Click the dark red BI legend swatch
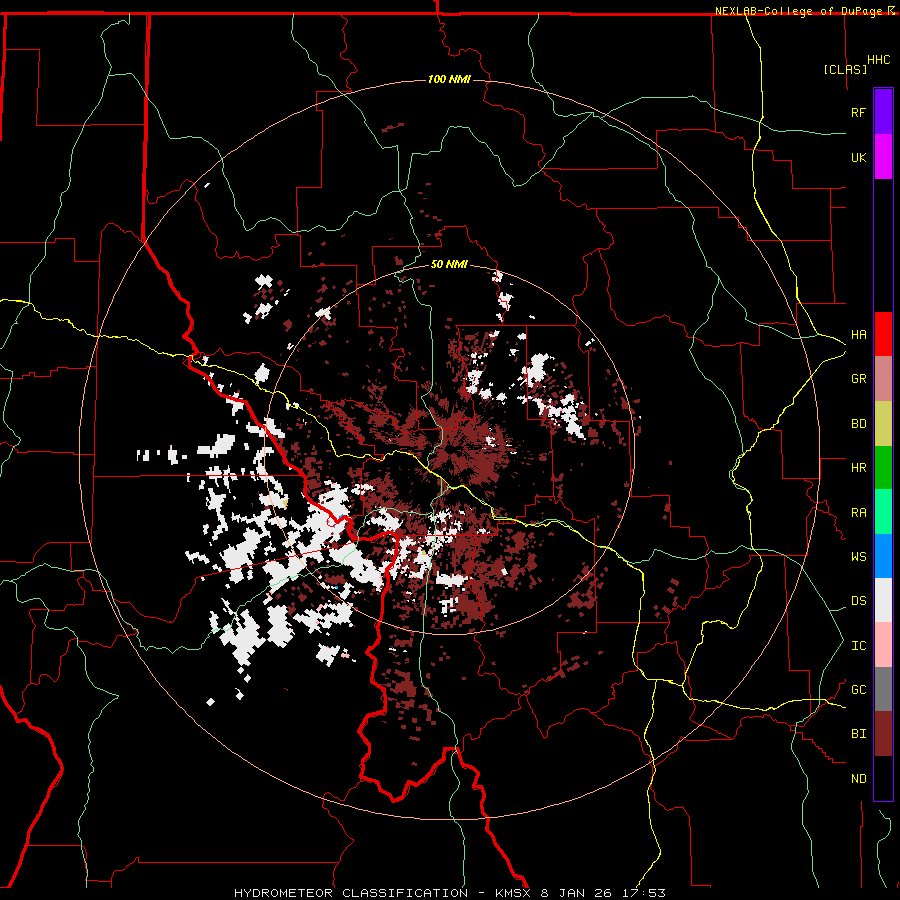The height and width of the screenshot is (900, 900). [883, 734]
